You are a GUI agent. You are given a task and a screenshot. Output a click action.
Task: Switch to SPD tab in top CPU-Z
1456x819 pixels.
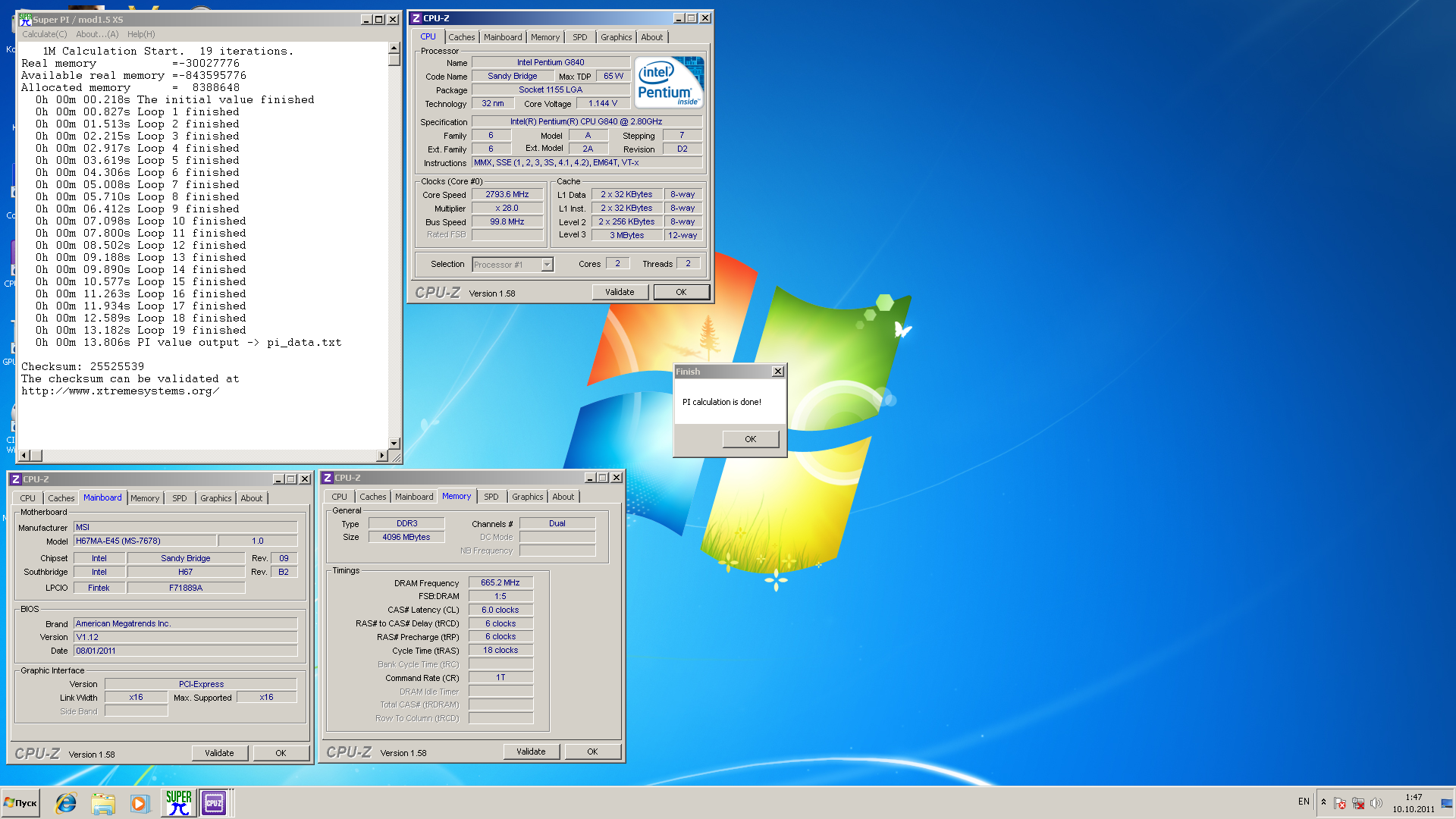580,37
